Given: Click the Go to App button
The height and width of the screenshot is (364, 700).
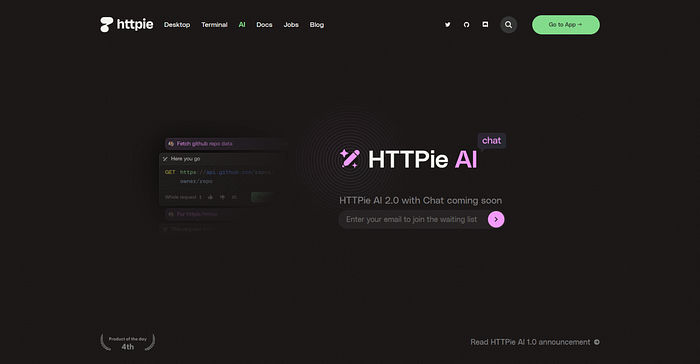Looking at the screenshot, I should click(566, 25).
